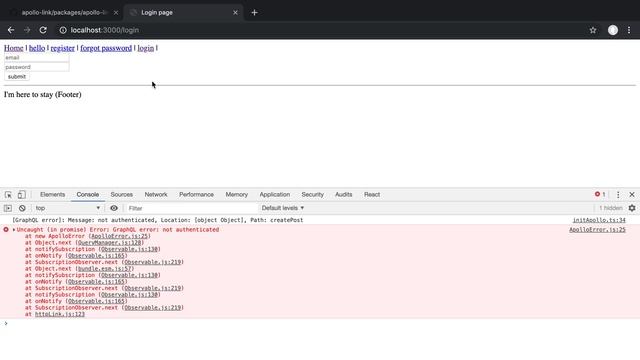Open bundle.esm.js:57 source link
This screenshot has width=640, height=360.
coord(104,269)
